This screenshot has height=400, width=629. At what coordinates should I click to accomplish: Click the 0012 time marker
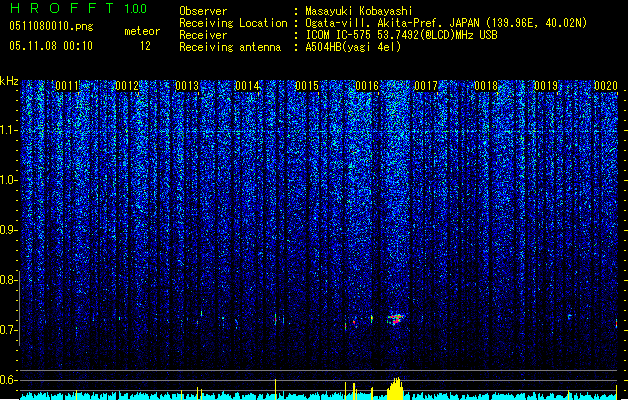[x=127, y=86]
